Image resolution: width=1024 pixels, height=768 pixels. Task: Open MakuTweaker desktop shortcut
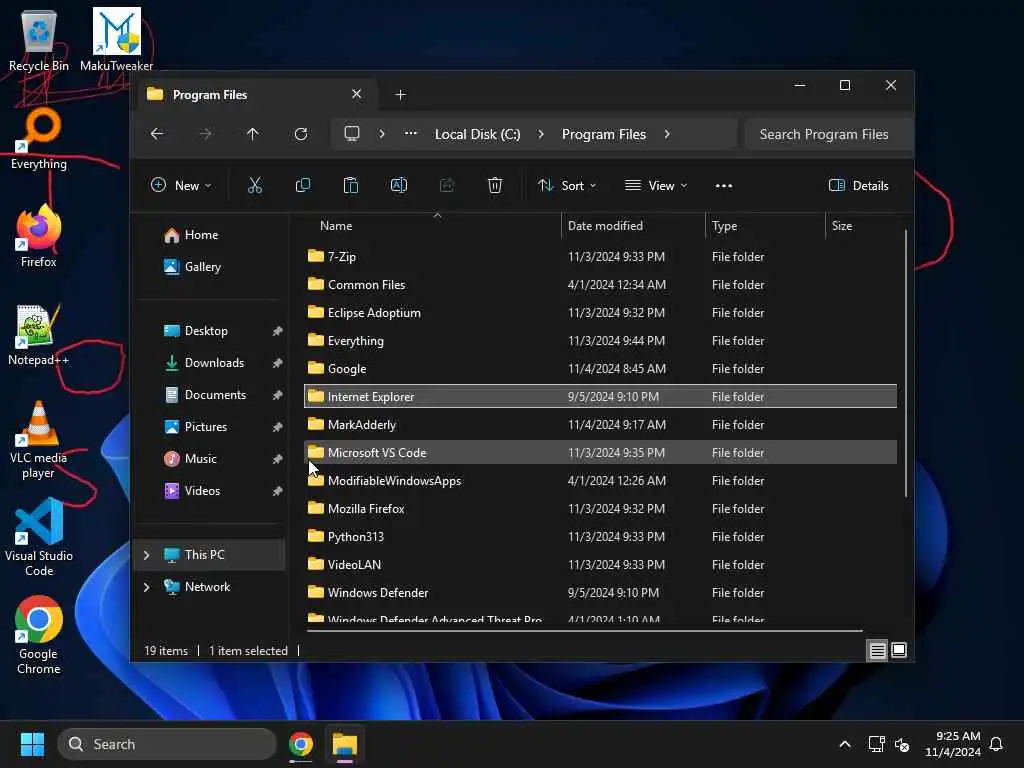[x=116, y=40]
